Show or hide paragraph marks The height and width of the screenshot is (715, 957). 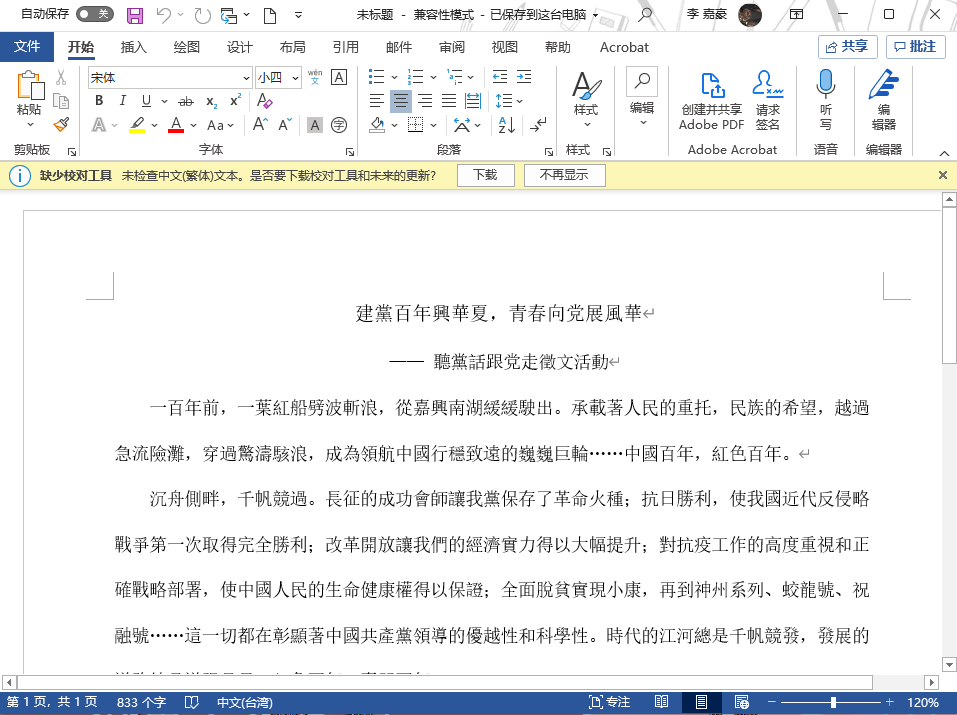coord(538,125)
